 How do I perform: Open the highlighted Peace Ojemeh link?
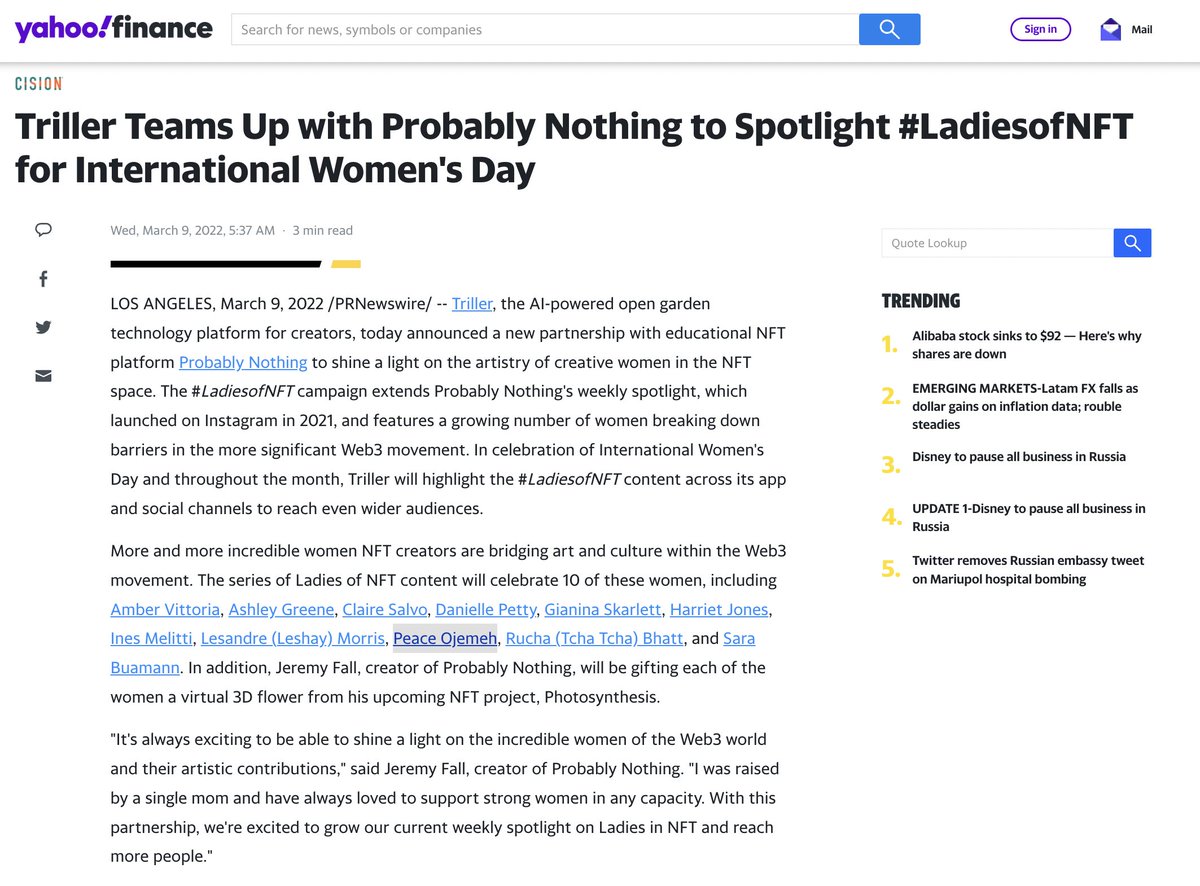(445, 638)
